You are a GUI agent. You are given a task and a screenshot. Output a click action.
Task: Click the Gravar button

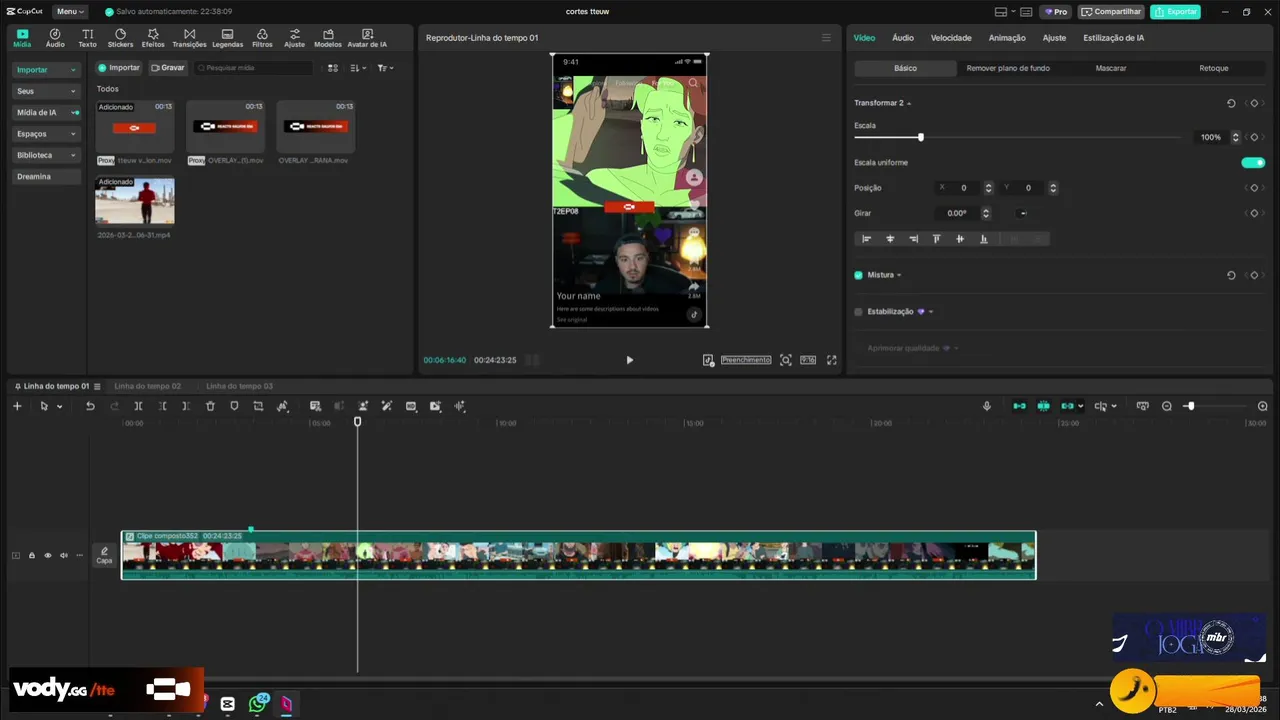(x=168, y=68)
